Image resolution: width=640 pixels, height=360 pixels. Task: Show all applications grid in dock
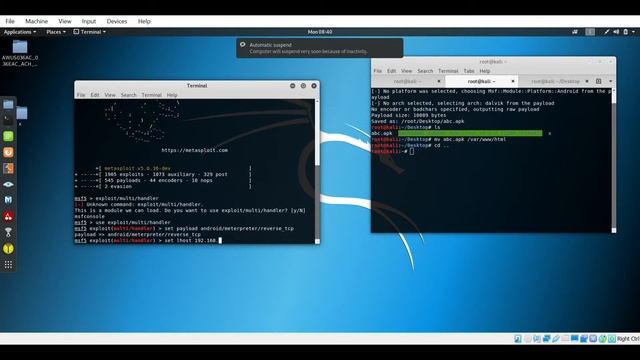click(8, 264)
